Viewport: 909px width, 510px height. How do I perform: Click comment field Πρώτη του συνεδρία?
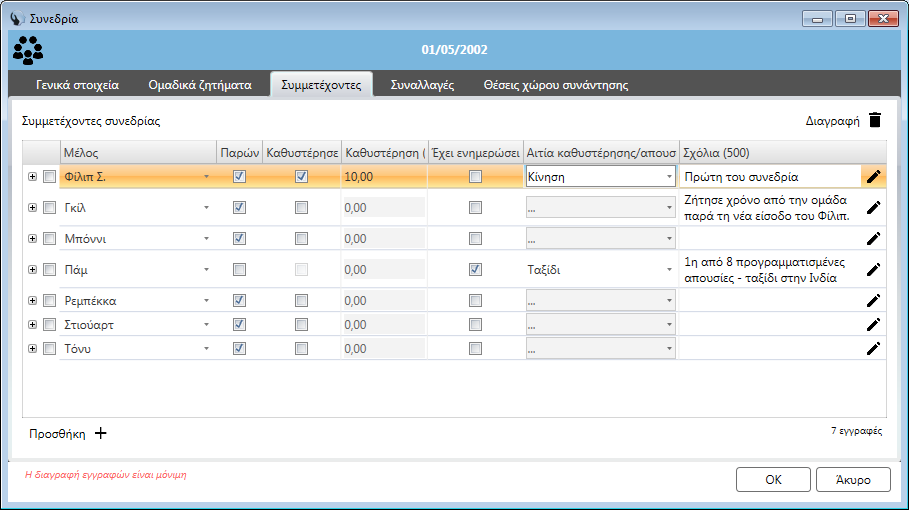770,177
